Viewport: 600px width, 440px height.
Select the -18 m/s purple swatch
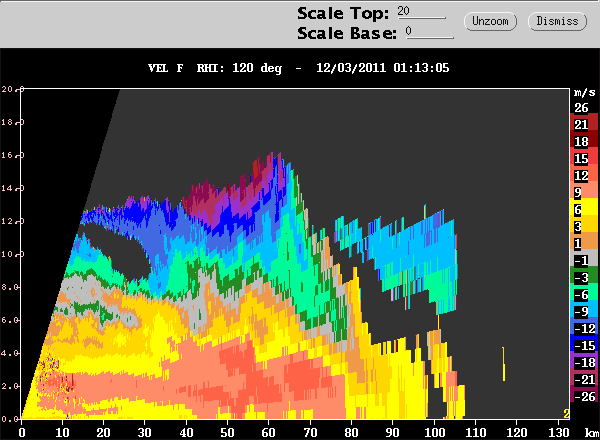pos(584,359)
